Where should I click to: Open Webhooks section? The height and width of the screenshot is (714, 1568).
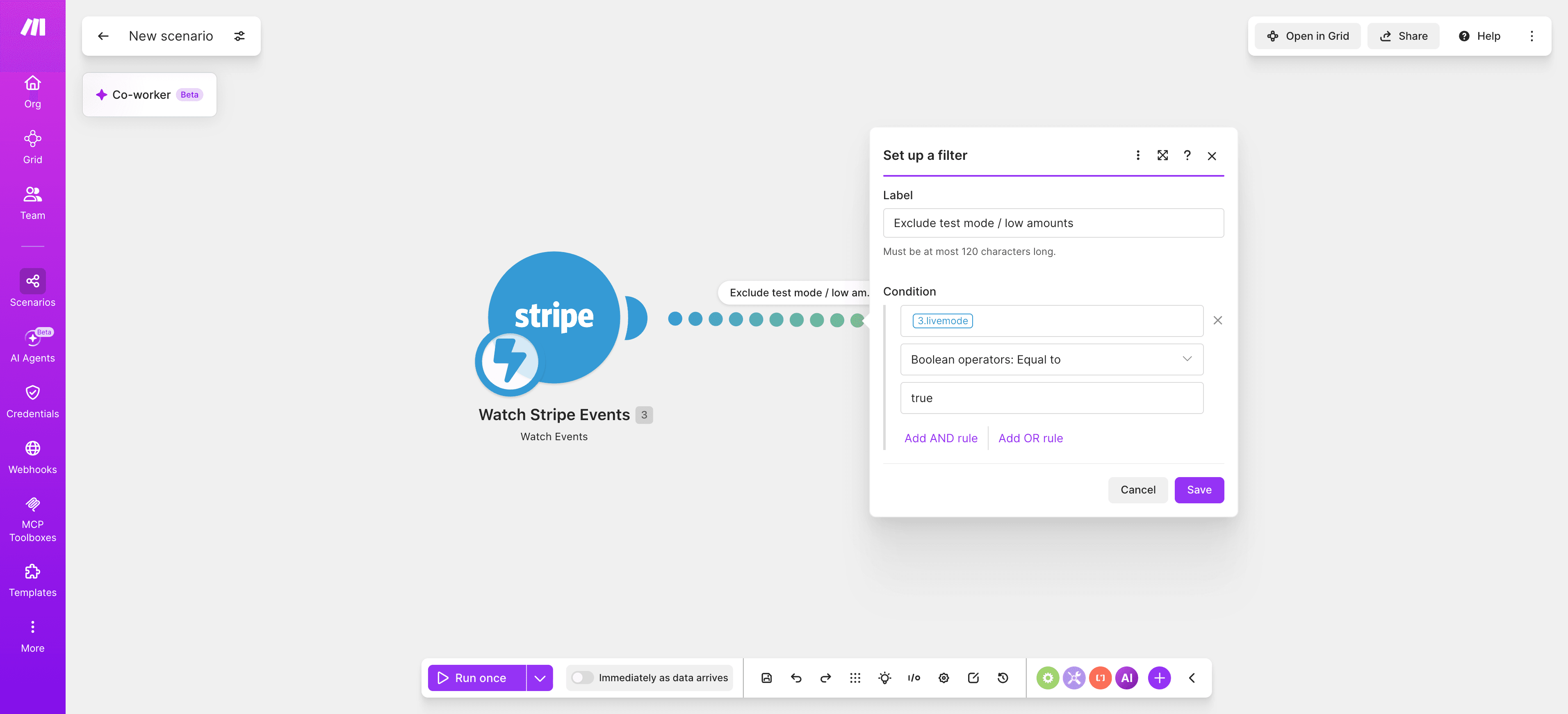pos(33,457)
